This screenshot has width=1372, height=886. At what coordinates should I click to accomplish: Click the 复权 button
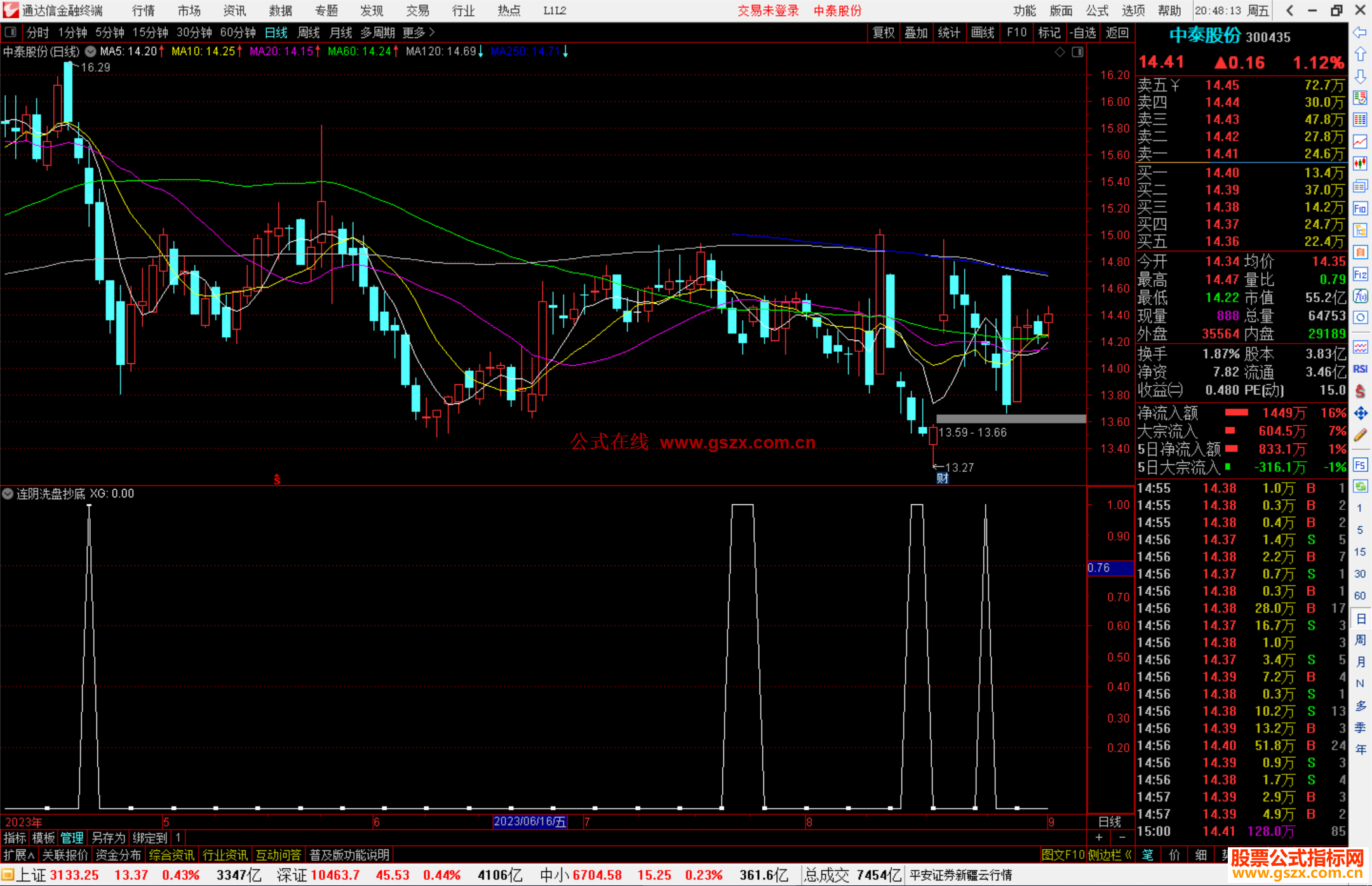click(x=883, y=32)
